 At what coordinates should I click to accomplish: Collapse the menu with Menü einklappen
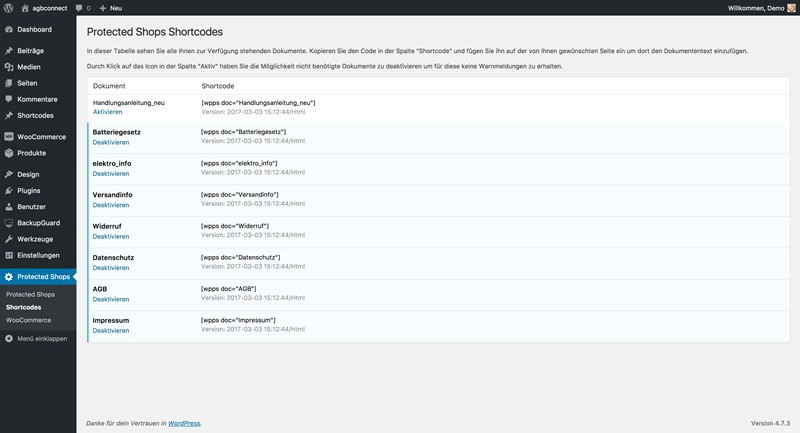tap(36, 339)
